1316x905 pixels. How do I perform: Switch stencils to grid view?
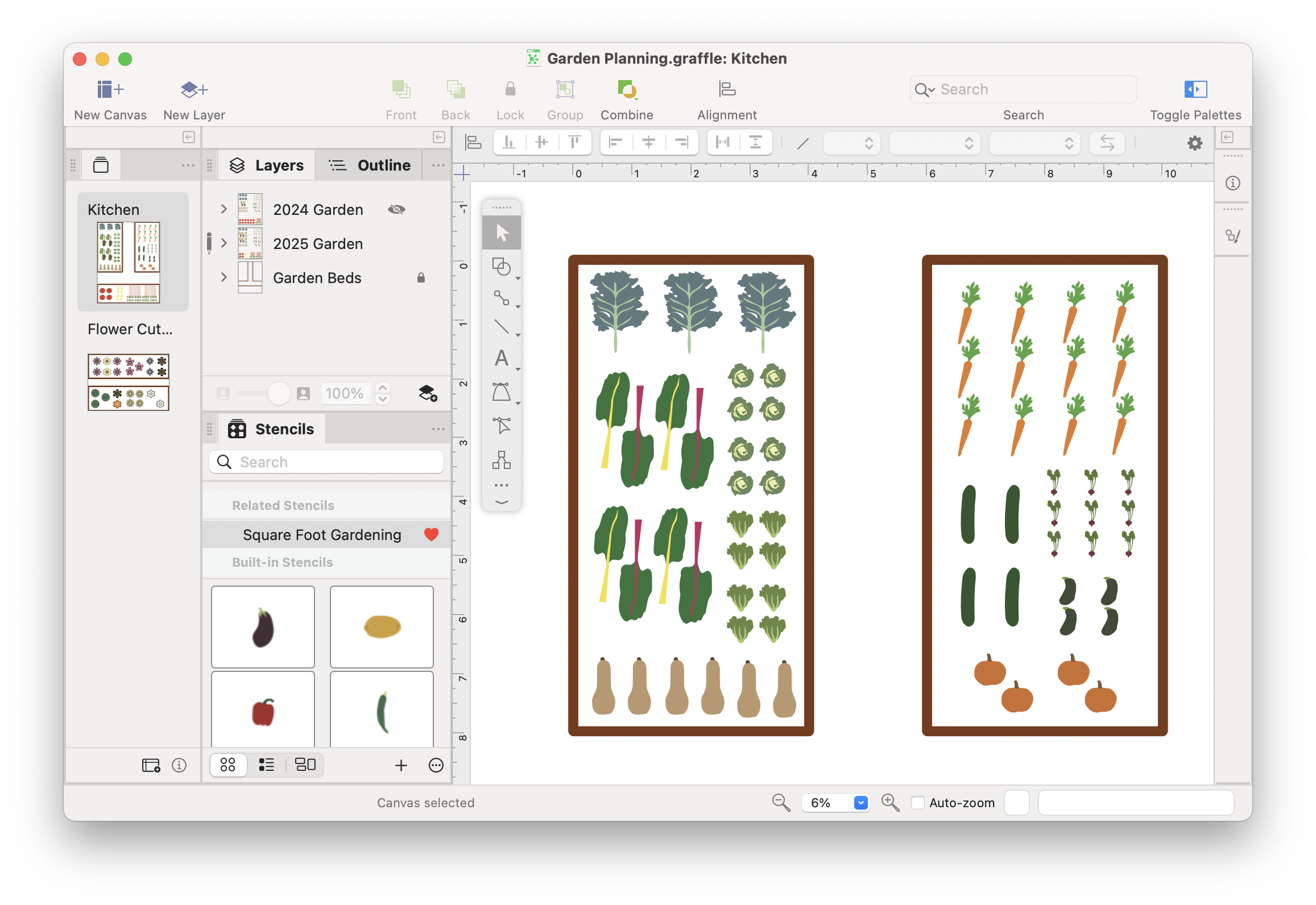228,765
